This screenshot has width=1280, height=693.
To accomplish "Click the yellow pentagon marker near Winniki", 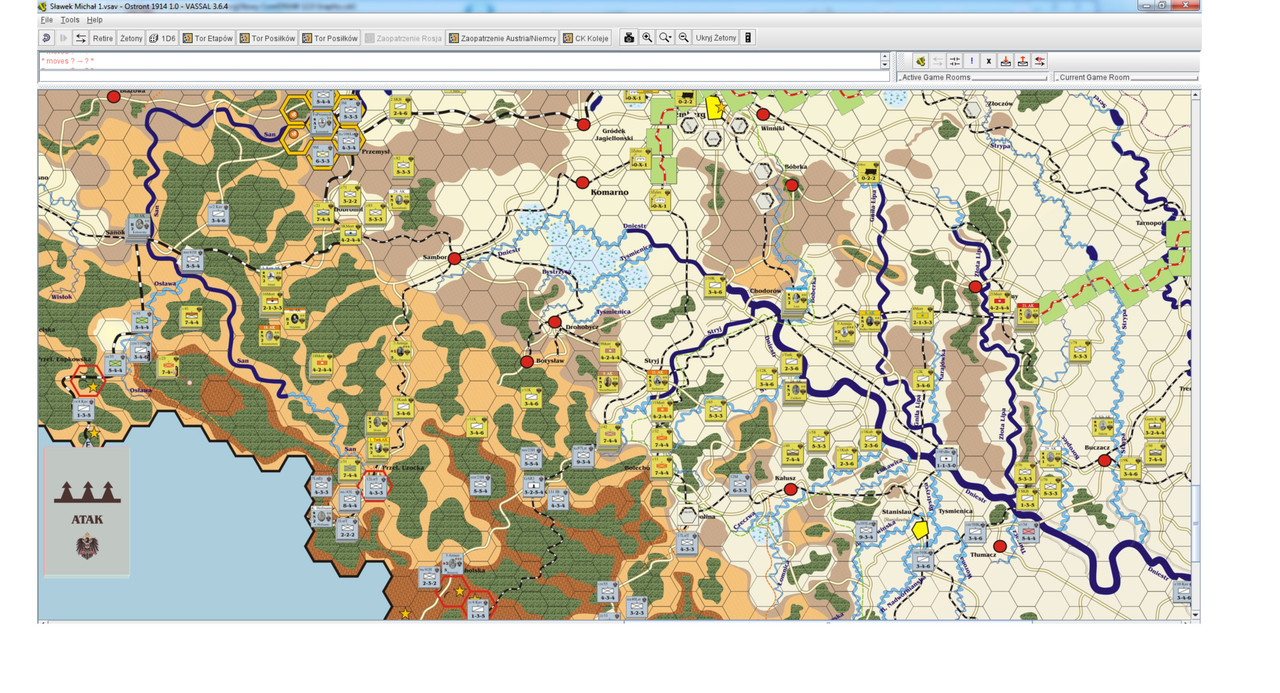I will pyautogui.click(x=714, y=107).
